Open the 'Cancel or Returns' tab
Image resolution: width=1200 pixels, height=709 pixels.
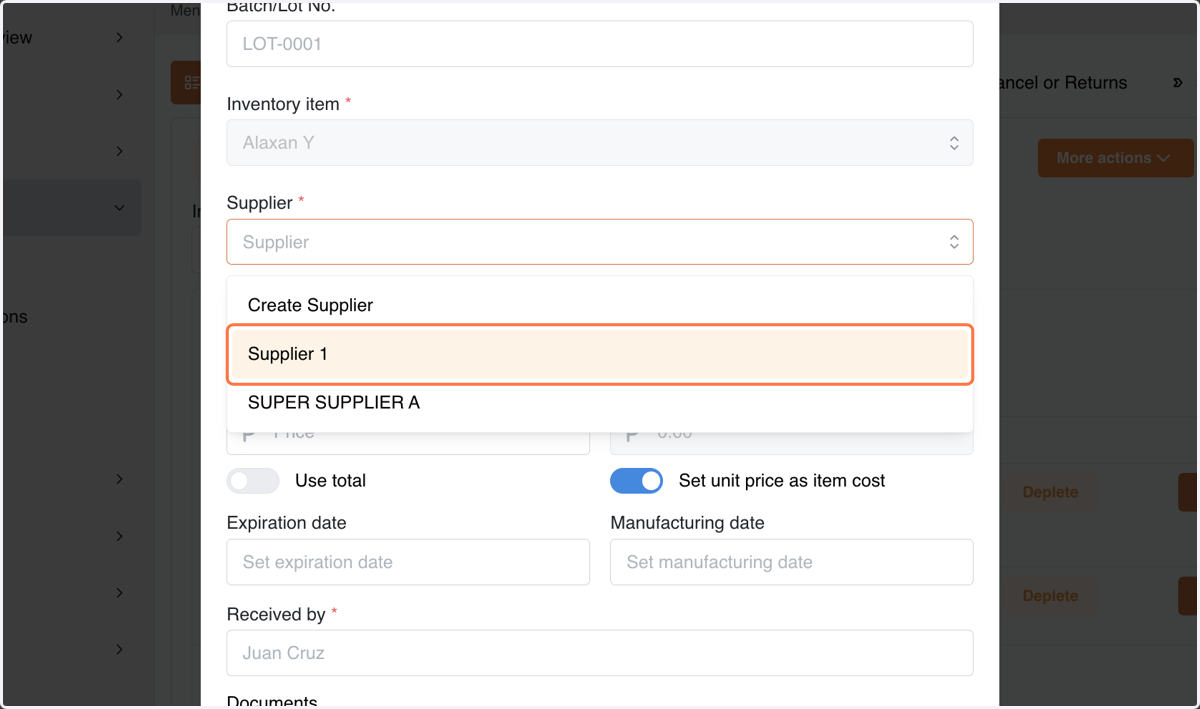[1063, 83]
